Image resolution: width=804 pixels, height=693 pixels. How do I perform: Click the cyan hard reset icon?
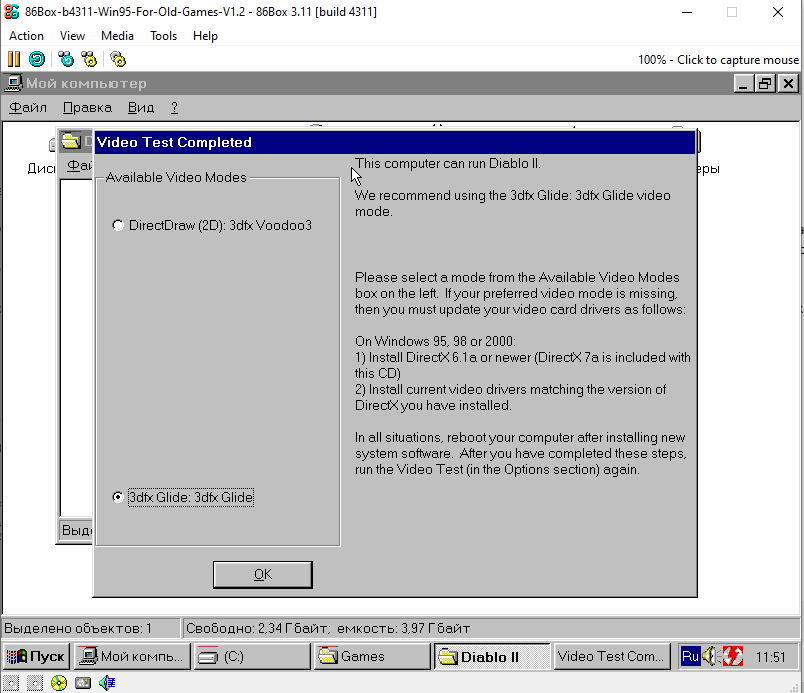click(x=37, y=59)
